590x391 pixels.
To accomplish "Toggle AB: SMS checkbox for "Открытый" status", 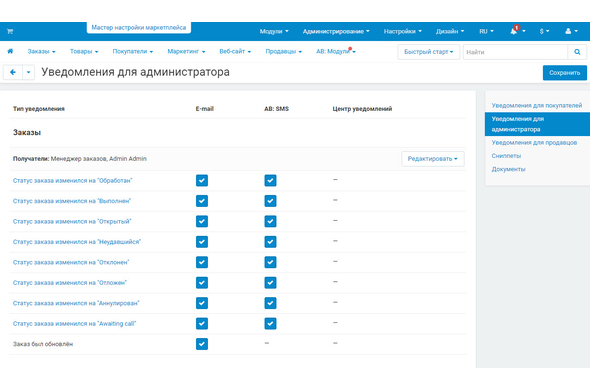I will pos(270,221).
